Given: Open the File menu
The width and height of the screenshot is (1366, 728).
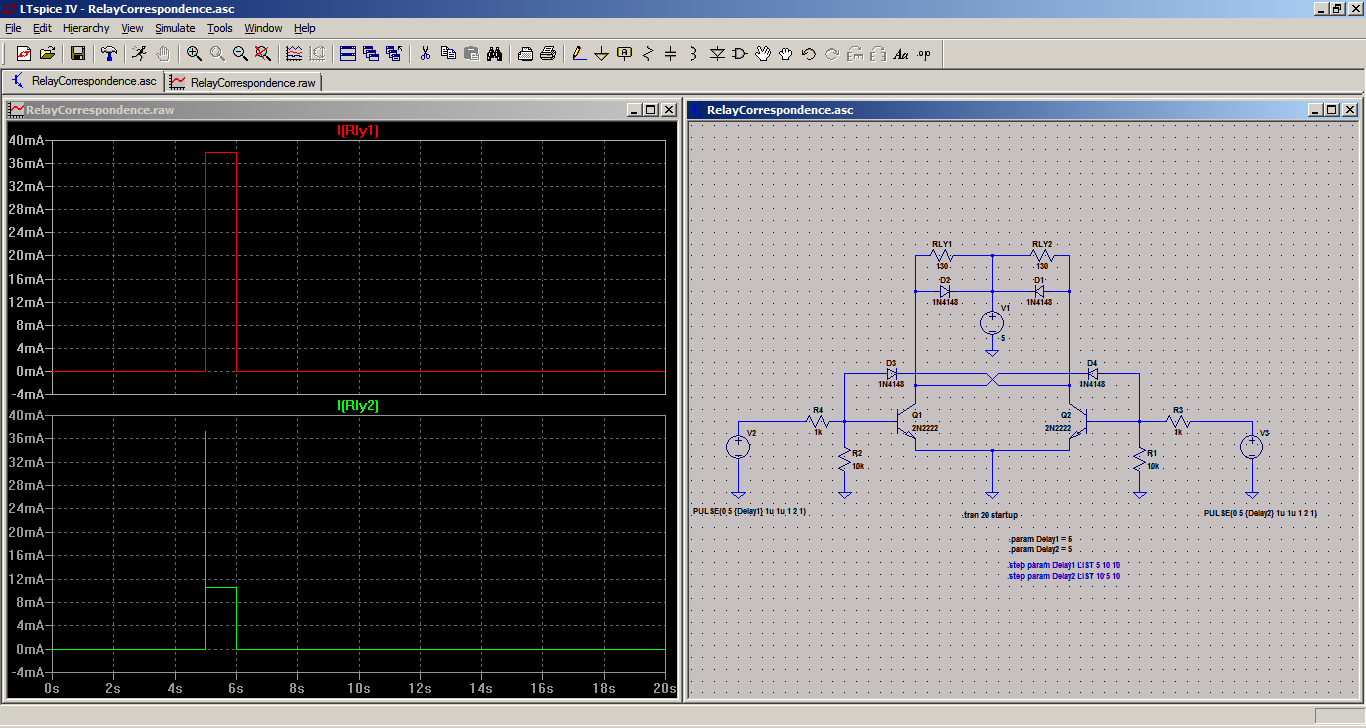Looking at the screenshot, I should pos(13,28).
